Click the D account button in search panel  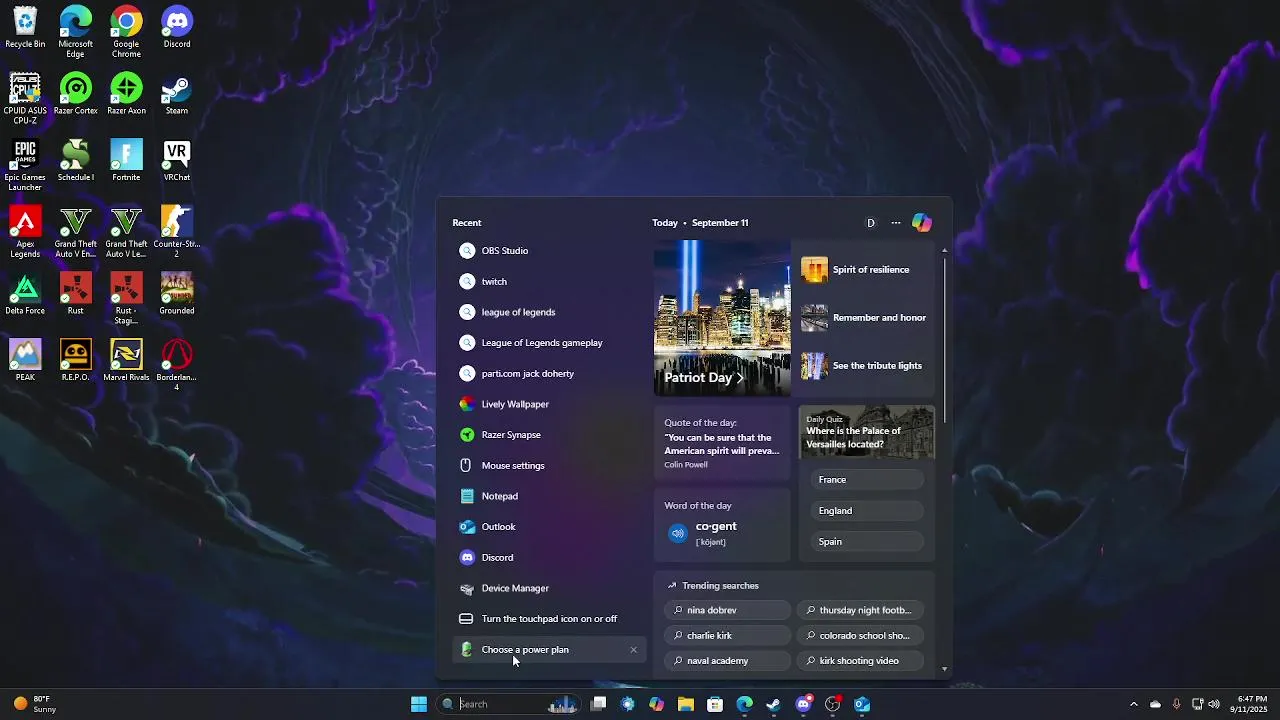pyautogui.click(x=870, y=223)
